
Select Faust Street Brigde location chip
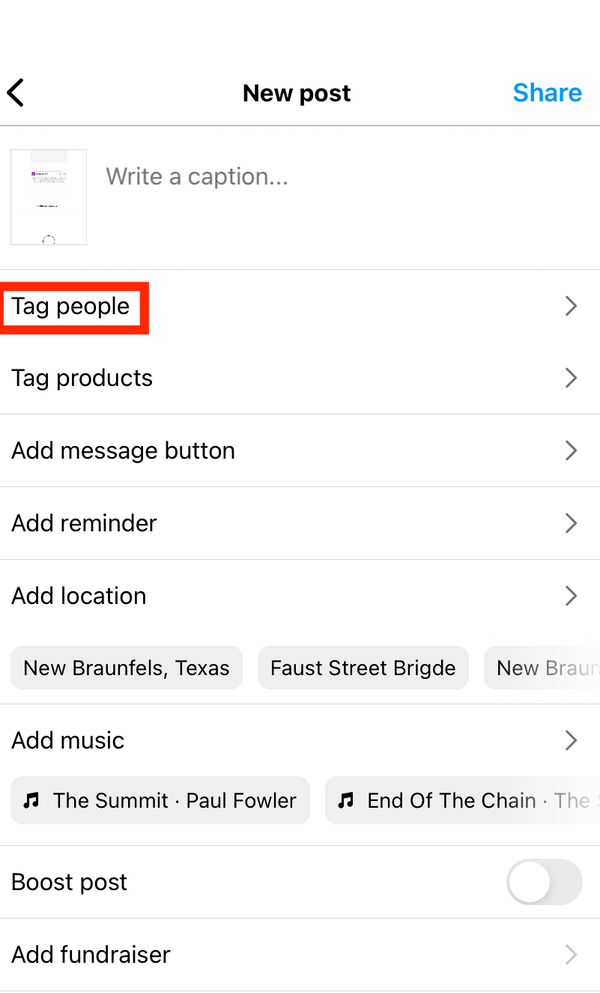[x=363, y=668]
